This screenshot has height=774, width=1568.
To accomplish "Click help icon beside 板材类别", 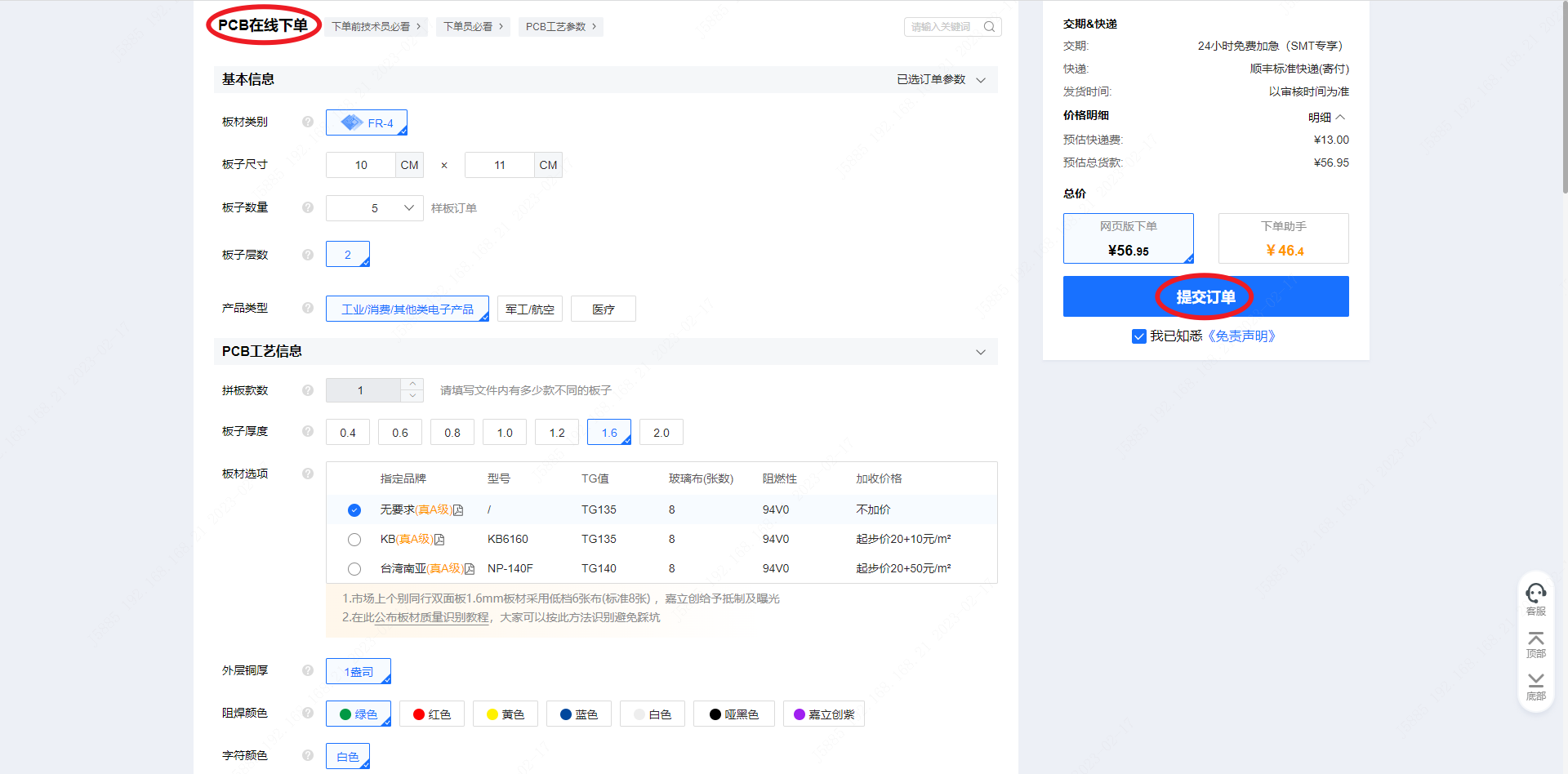I will [x=308, y=122].
